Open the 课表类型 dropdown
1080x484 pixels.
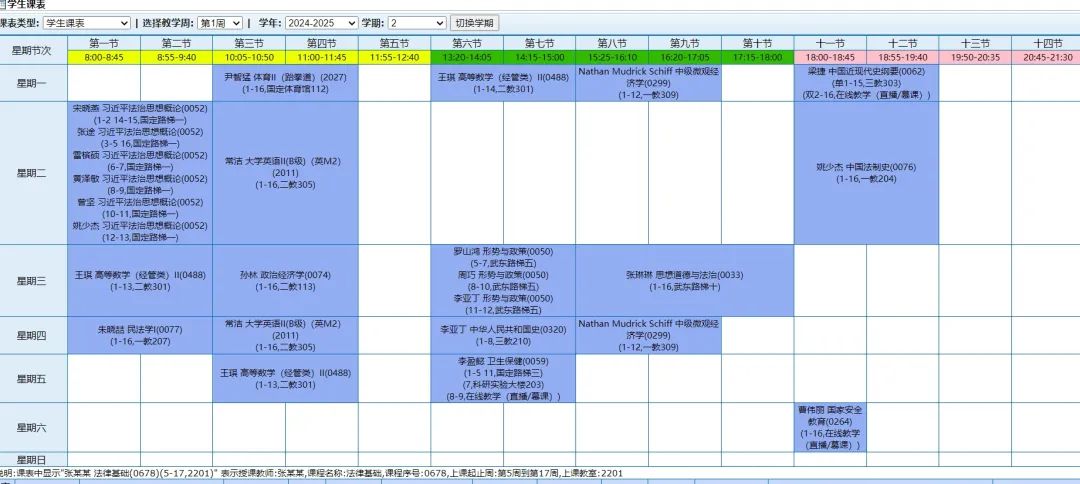pyautogui.click(x=86, y=23)
